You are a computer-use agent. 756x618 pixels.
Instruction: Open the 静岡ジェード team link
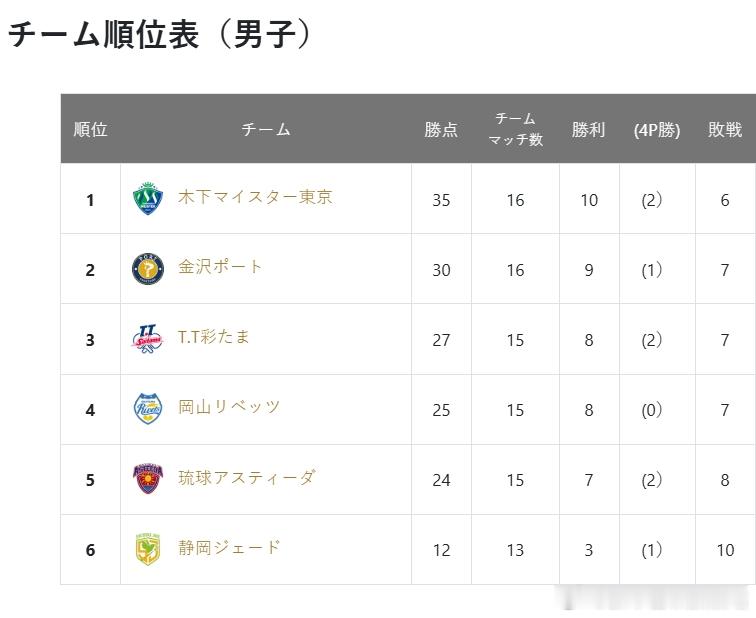point(229,548)
